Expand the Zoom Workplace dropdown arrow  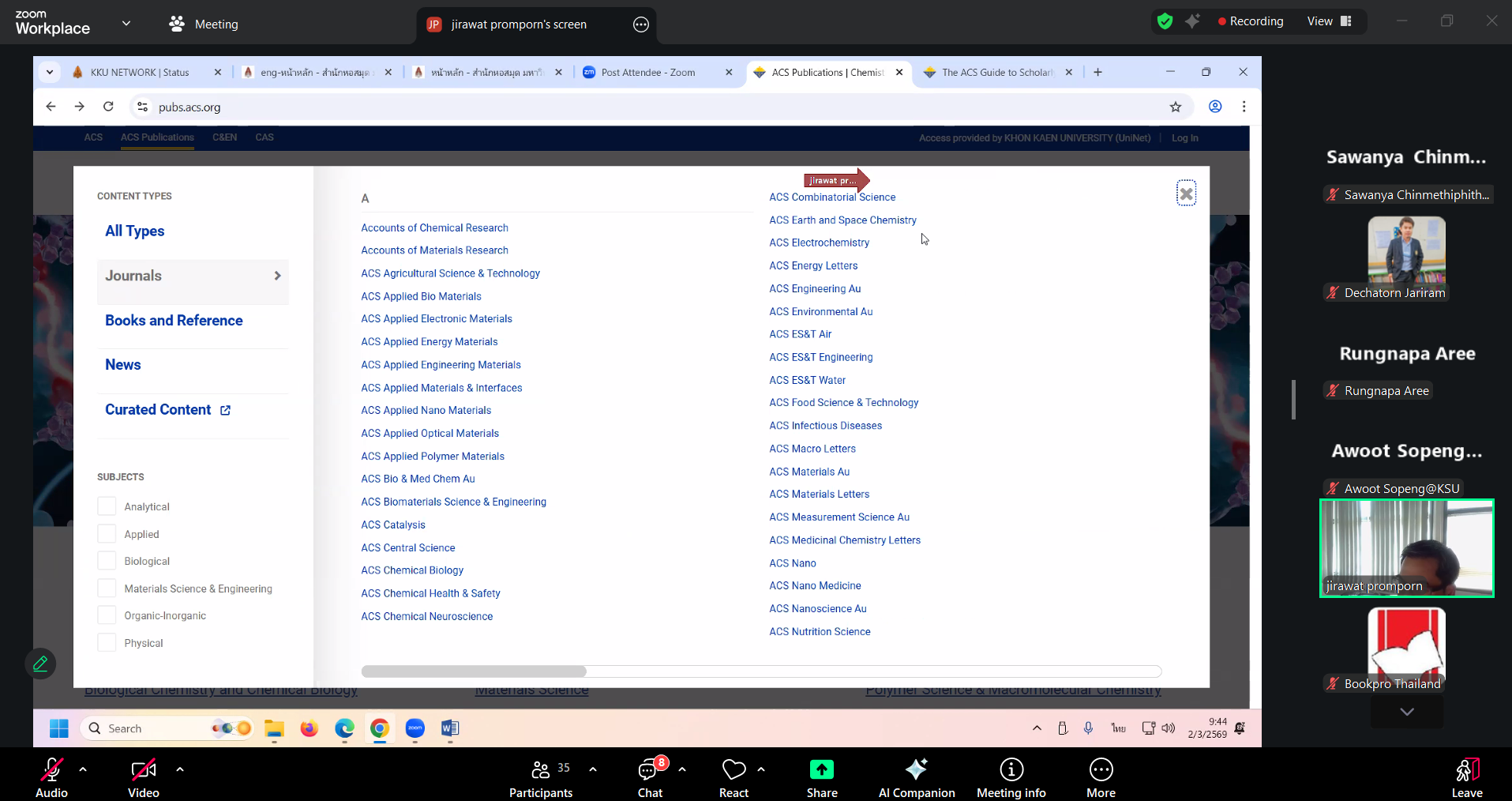pos(126,24)
